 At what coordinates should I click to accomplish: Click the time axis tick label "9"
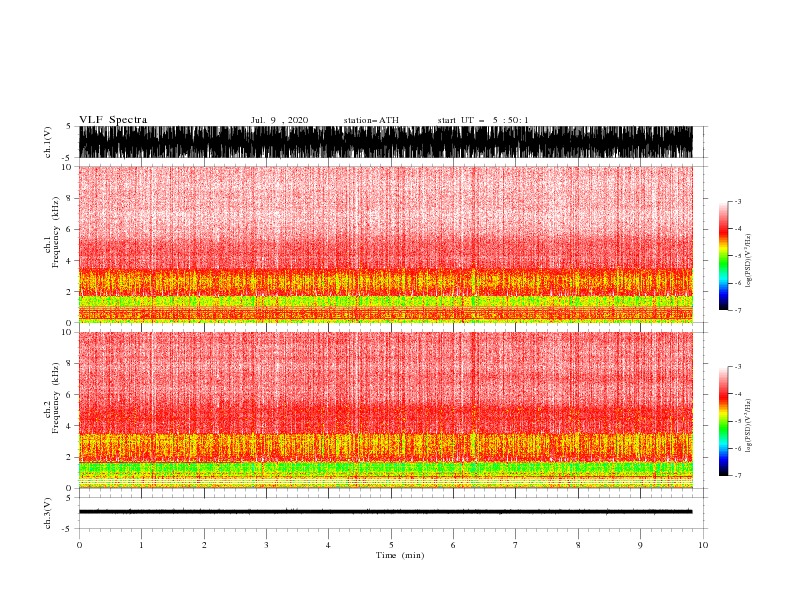[640, 545]
